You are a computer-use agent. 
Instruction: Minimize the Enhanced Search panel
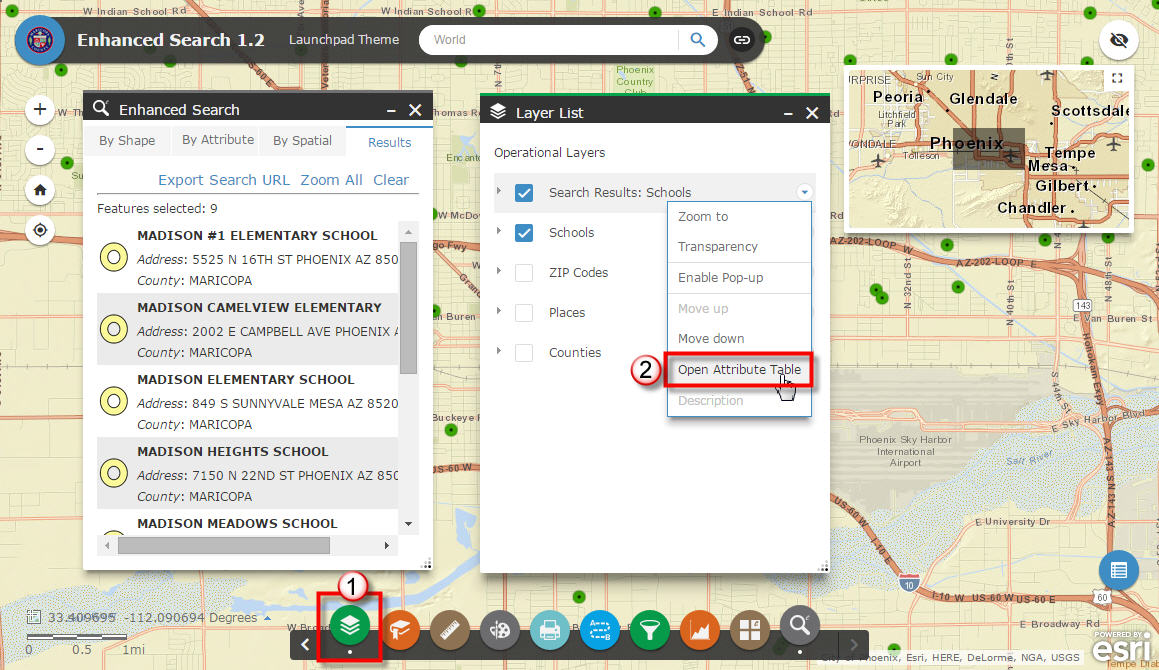pos(392,110)
